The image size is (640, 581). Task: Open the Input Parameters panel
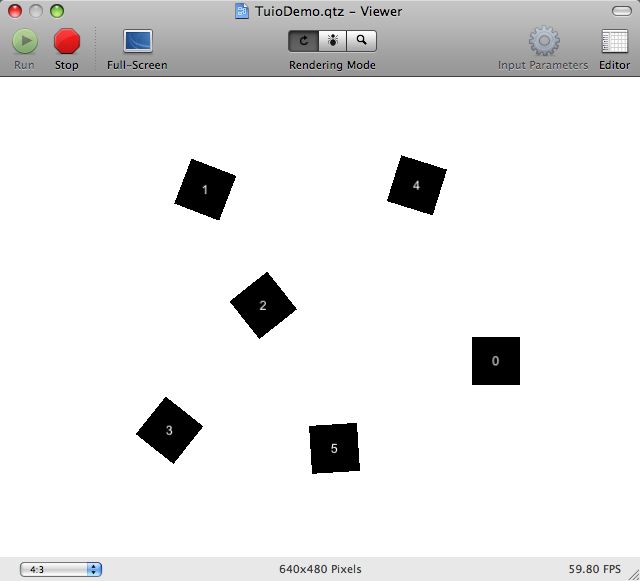(x=544, y=42)
